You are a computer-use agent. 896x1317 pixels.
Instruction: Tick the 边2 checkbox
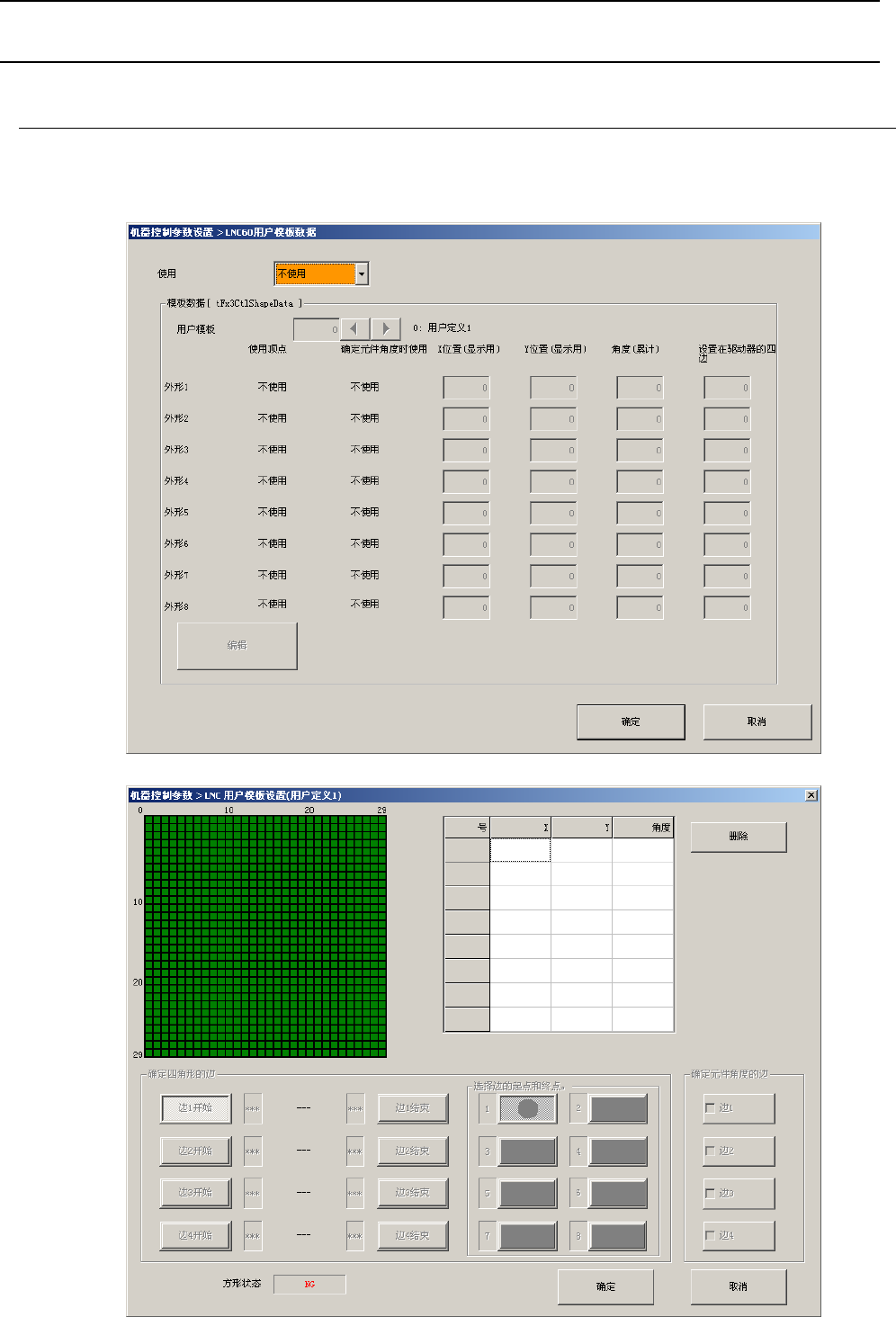[x=710, y=1151]
